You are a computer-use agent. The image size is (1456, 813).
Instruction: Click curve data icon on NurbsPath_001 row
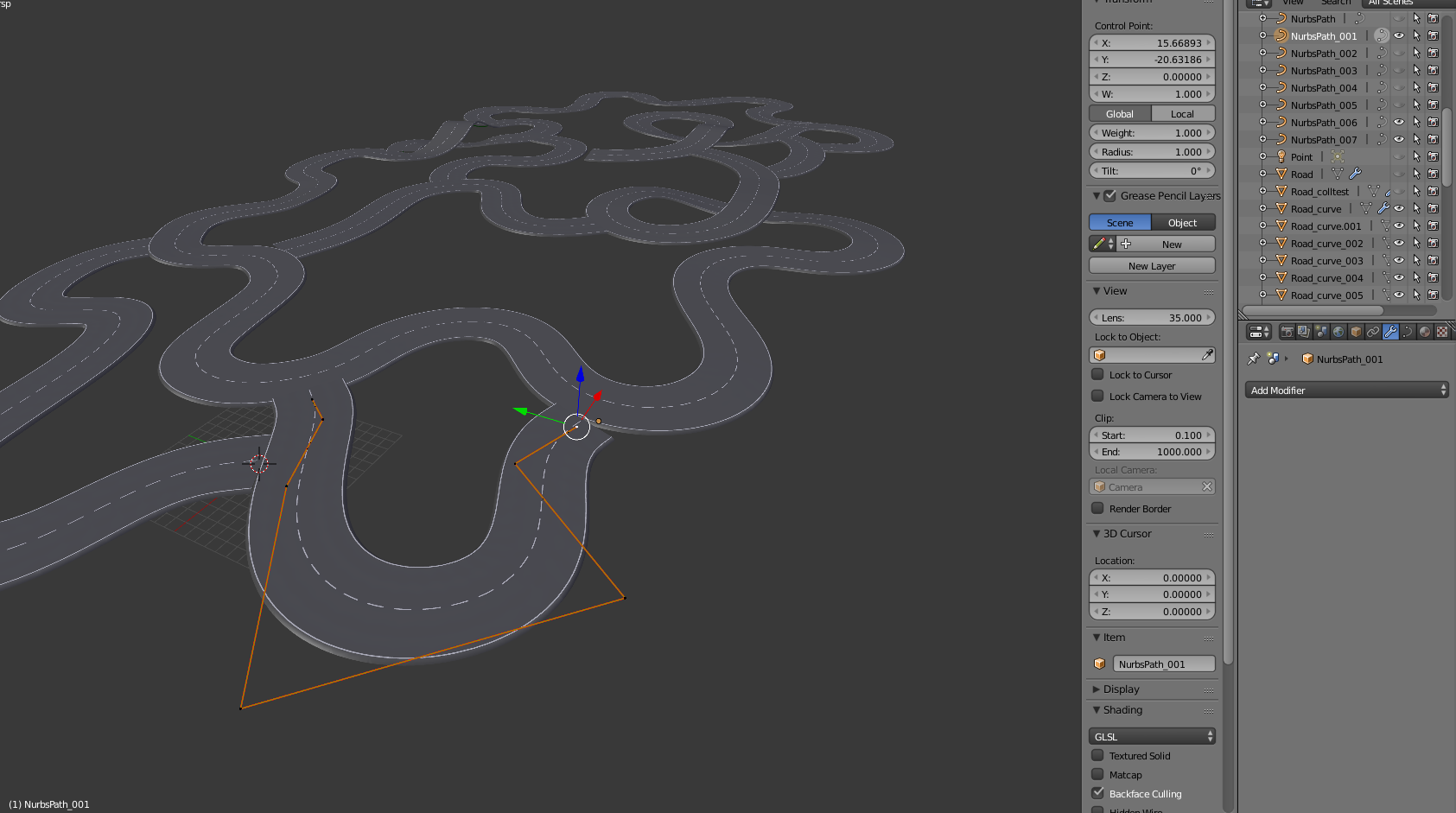[1382, 35]
